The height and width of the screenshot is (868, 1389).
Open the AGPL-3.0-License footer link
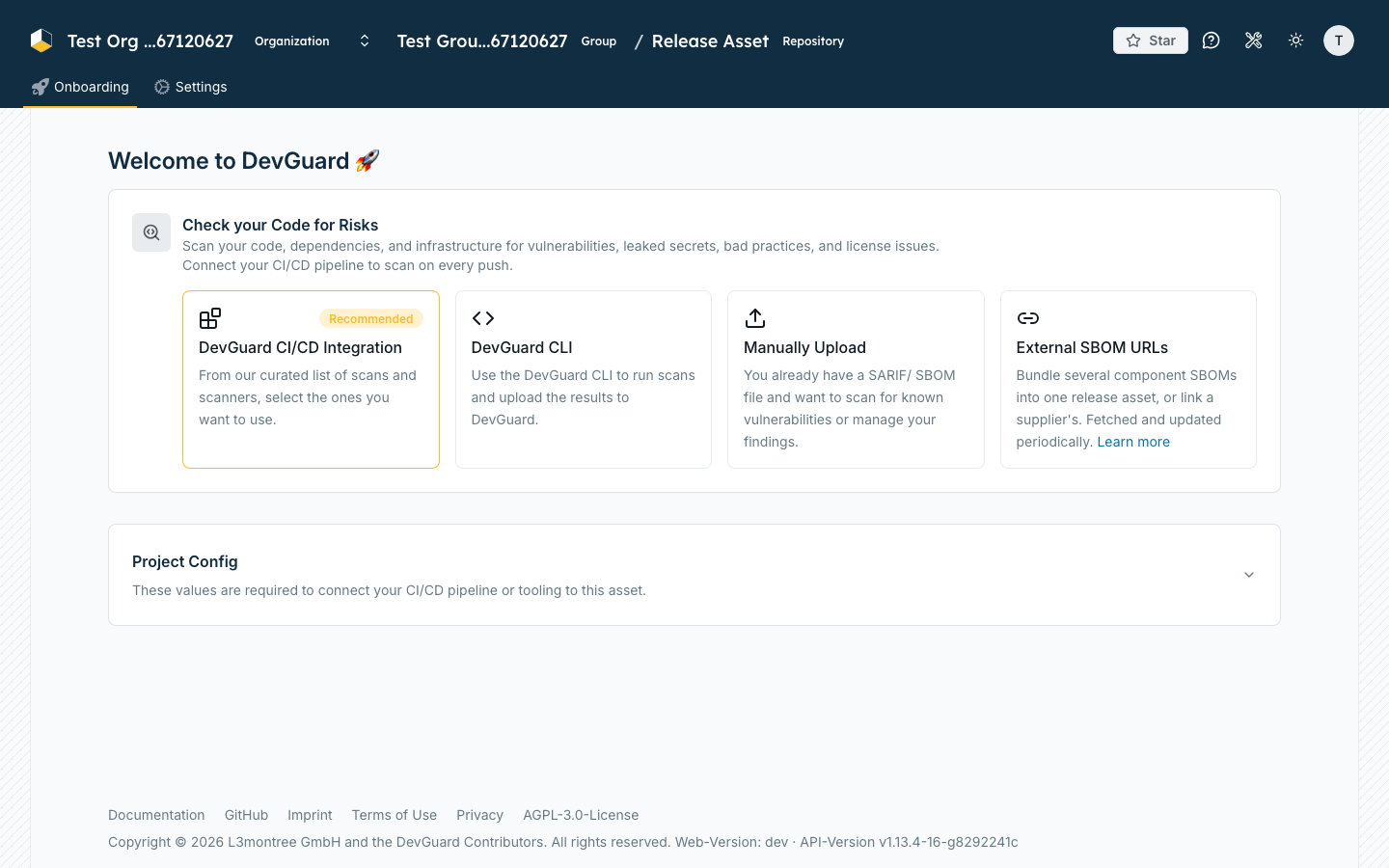[581, 815]
